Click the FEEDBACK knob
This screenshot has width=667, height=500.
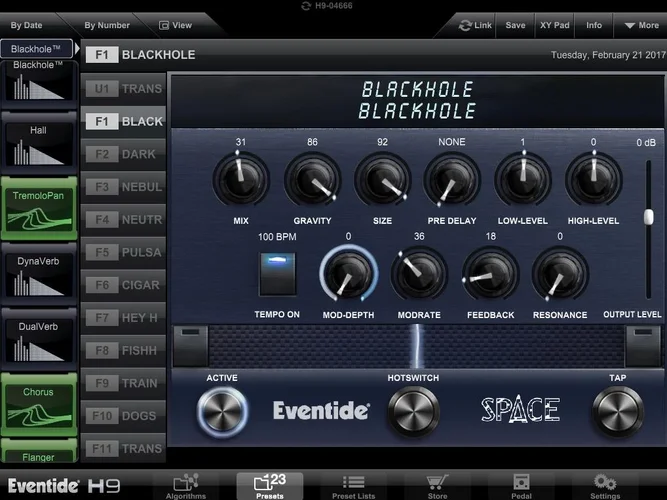(x=490, y=273)
